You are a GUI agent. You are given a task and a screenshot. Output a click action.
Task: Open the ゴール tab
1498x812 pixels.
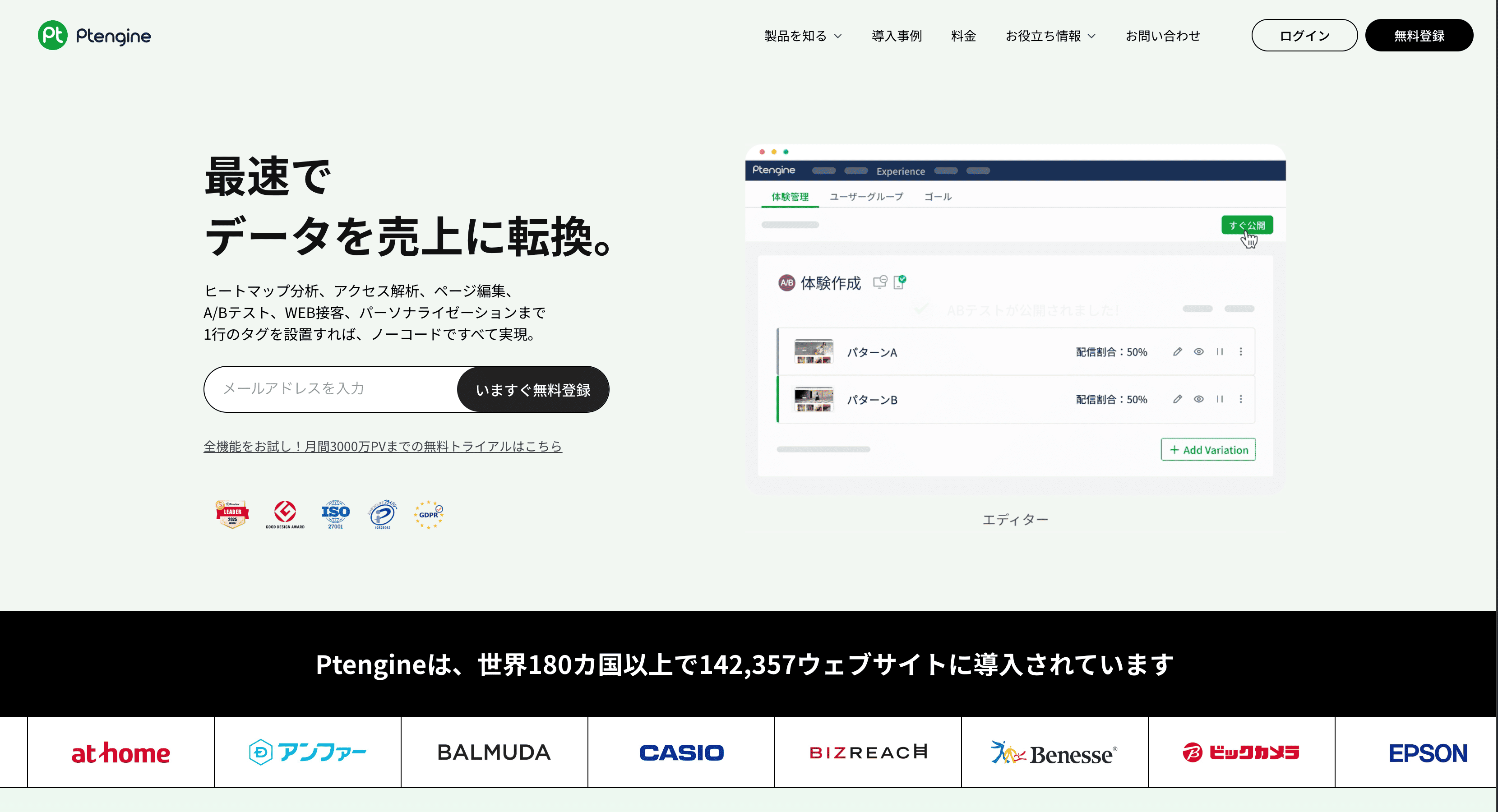pos(938,197)
